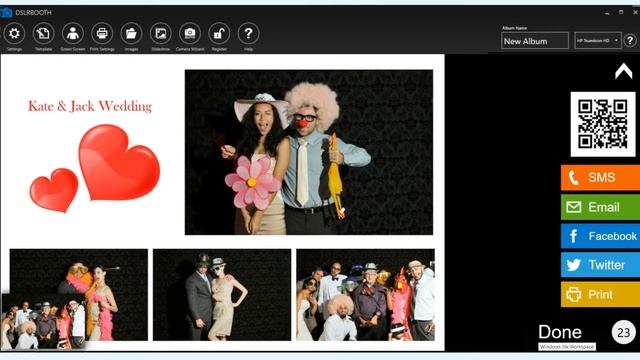Click the 23 countdown circle
This screenshot has height=360, width=640.
[623, 333]
